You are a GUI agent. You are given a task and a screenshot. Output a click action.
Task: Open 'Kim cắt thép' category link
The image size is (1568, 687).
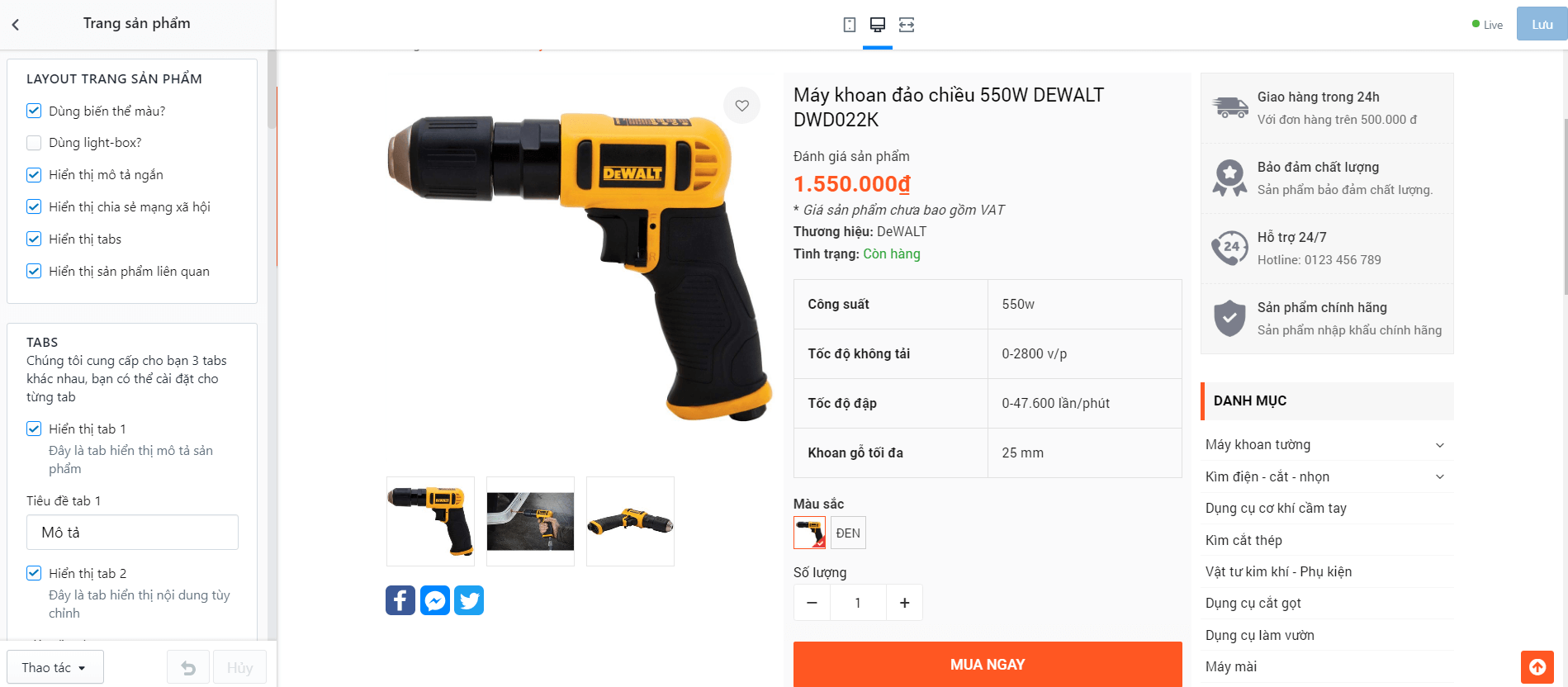tap(1244, 540)
